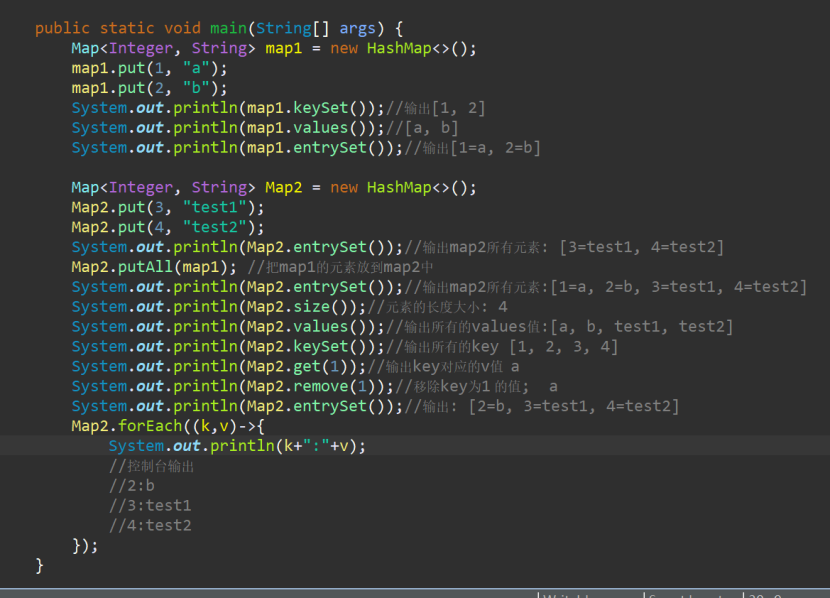
Task: Click the println(k+":"+v) statement
Action: 237,446
